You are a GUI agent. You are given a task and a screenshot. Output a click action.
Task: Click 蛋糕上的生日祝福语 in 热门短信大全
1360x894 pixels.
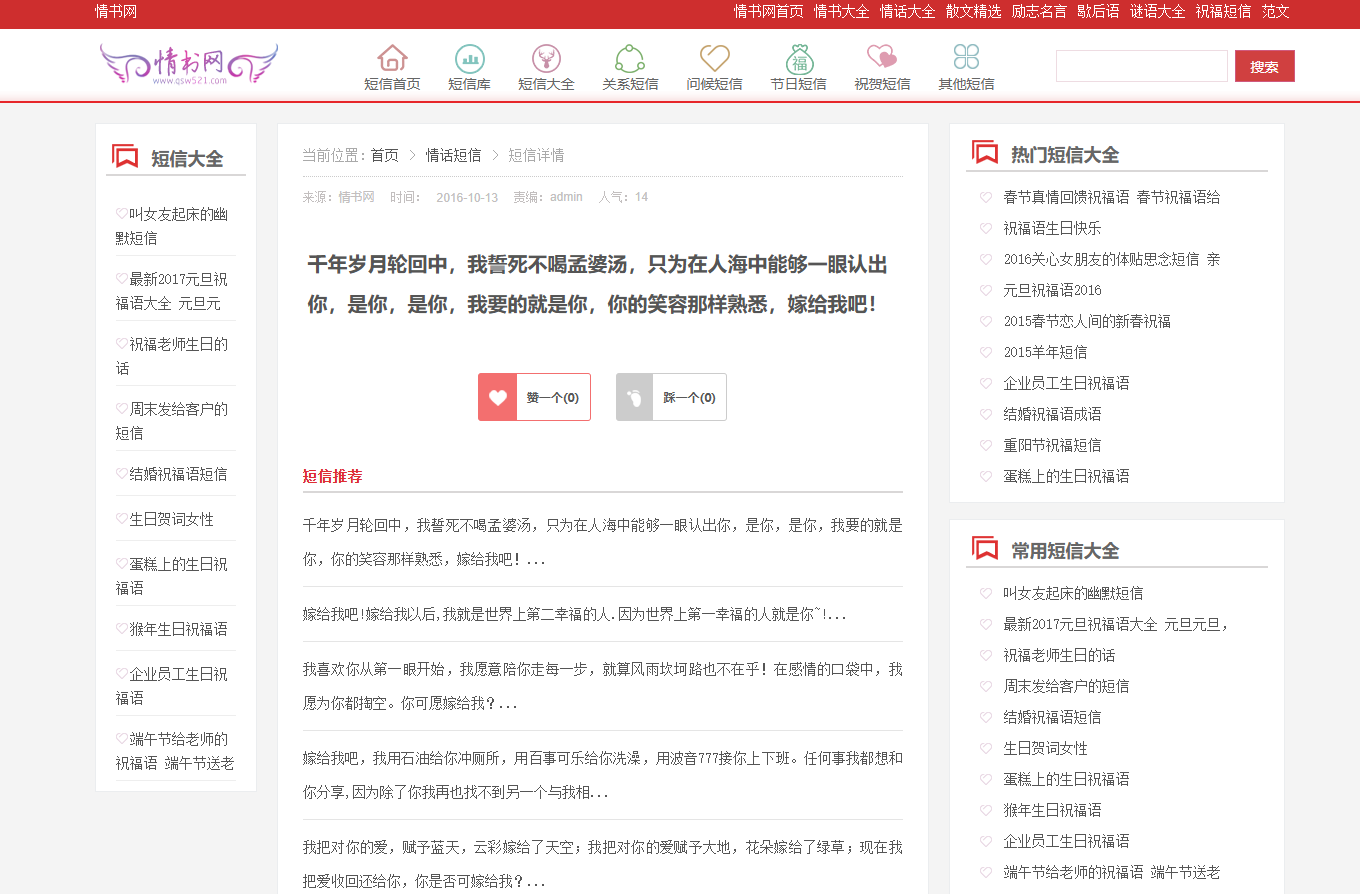(x=1067, y=477)
